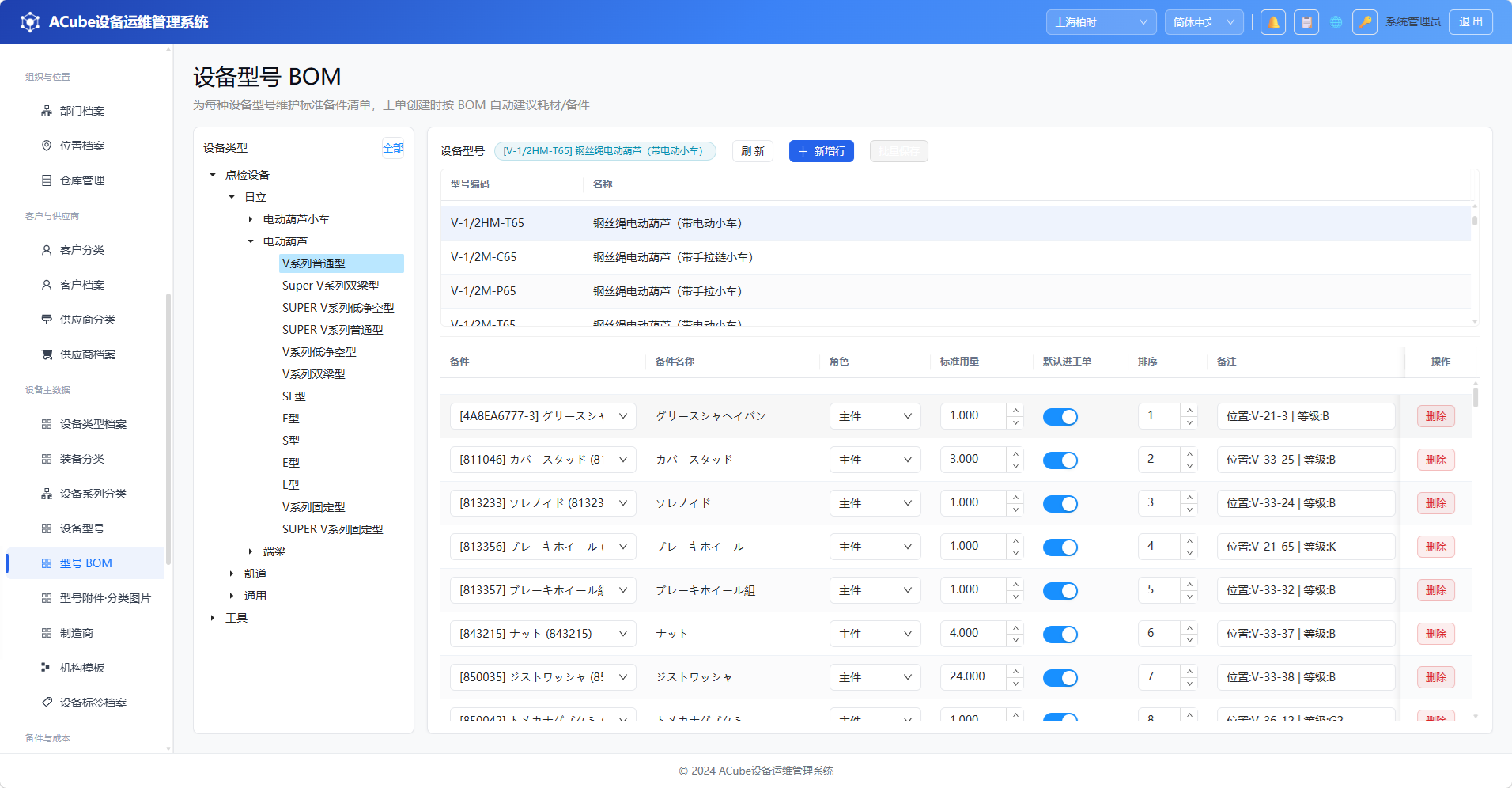
Task: Click the model list vertical scrollbar
Action: [1475, 220]
